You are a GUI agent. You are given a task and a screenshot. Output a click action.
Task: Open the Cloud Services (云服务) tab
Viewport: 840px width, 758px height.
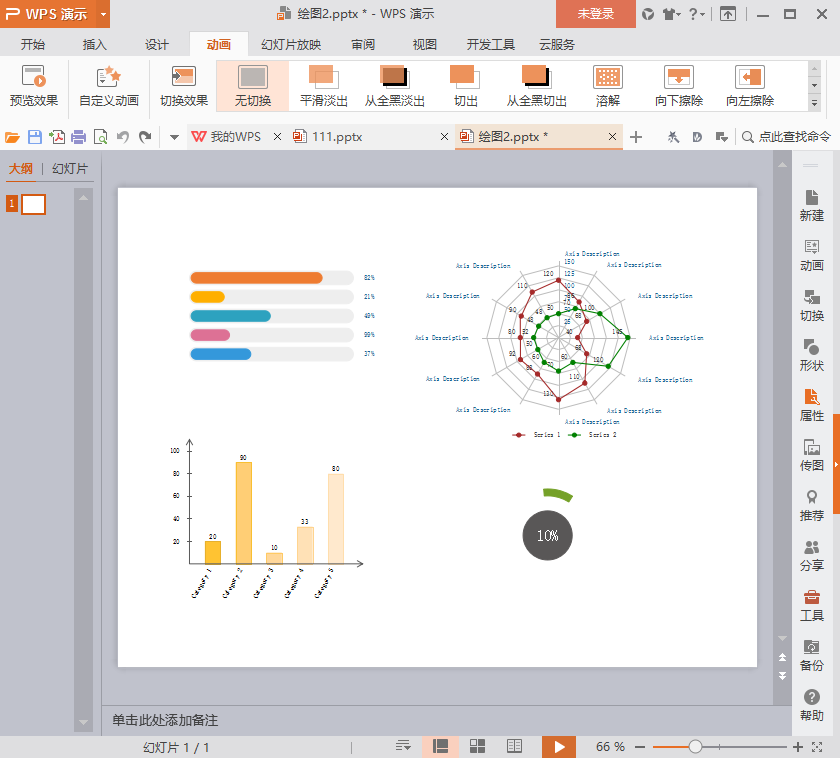click(x=557, y=44)
